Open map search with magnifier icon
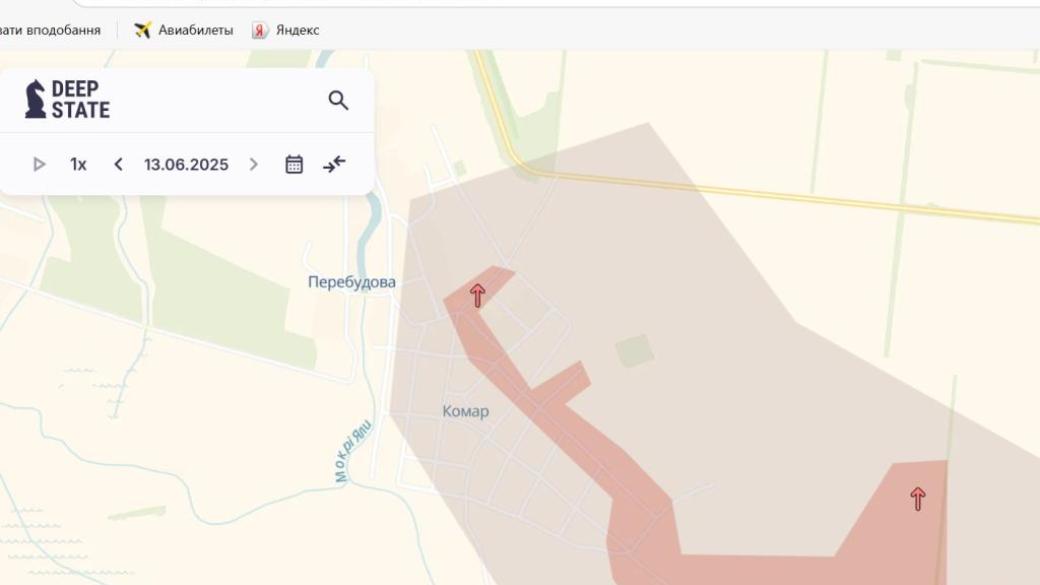This screenshot has width=1040, height=585. click(338, 100)
